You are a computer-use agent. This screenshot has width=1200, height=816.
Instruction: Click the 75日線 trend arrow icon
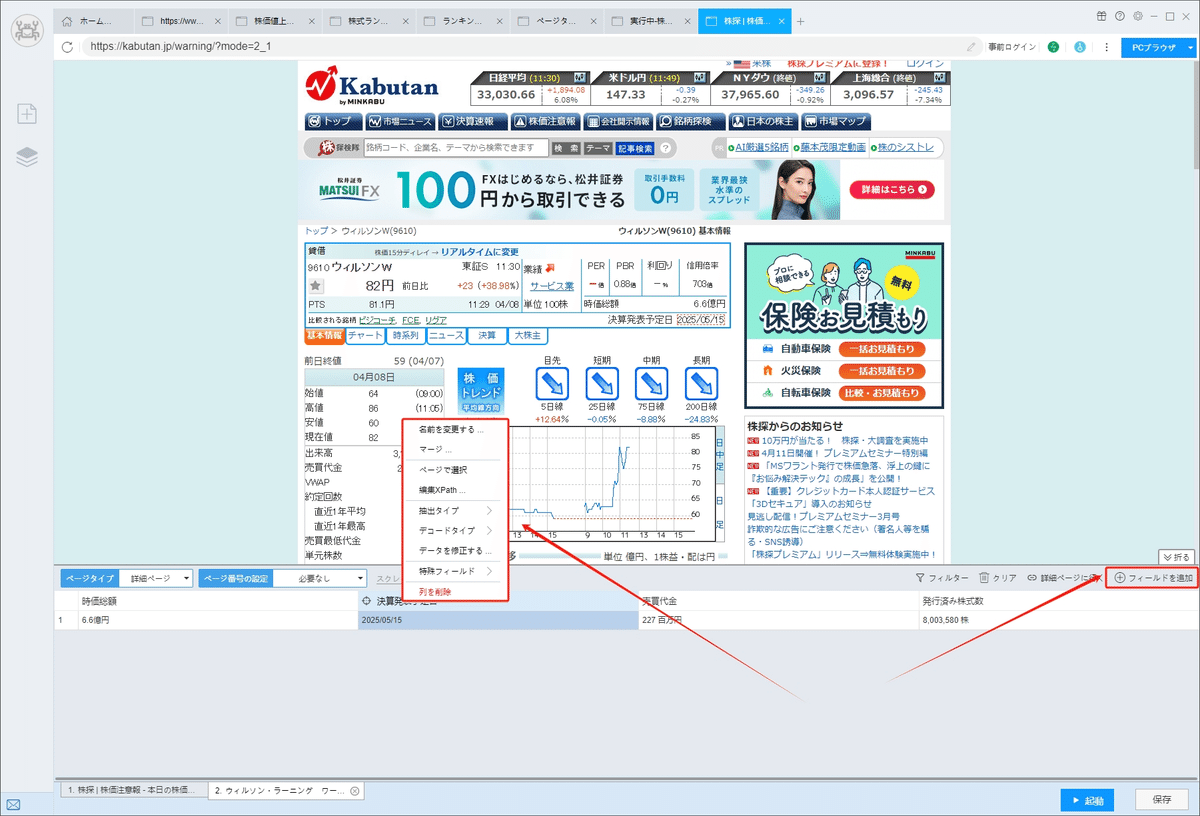coord(651,384)
